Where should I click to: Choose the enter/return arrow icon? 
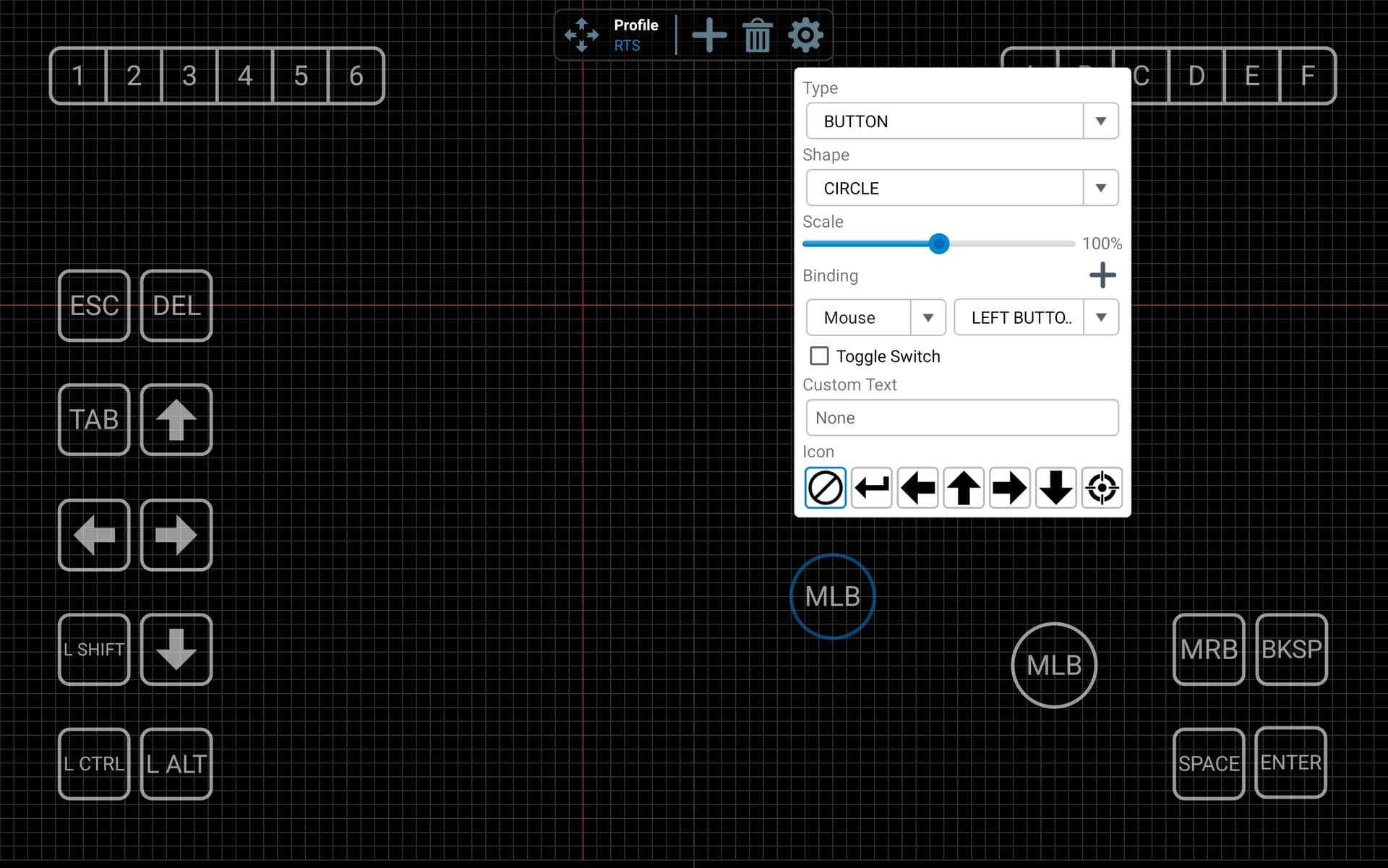pos(871,488)
